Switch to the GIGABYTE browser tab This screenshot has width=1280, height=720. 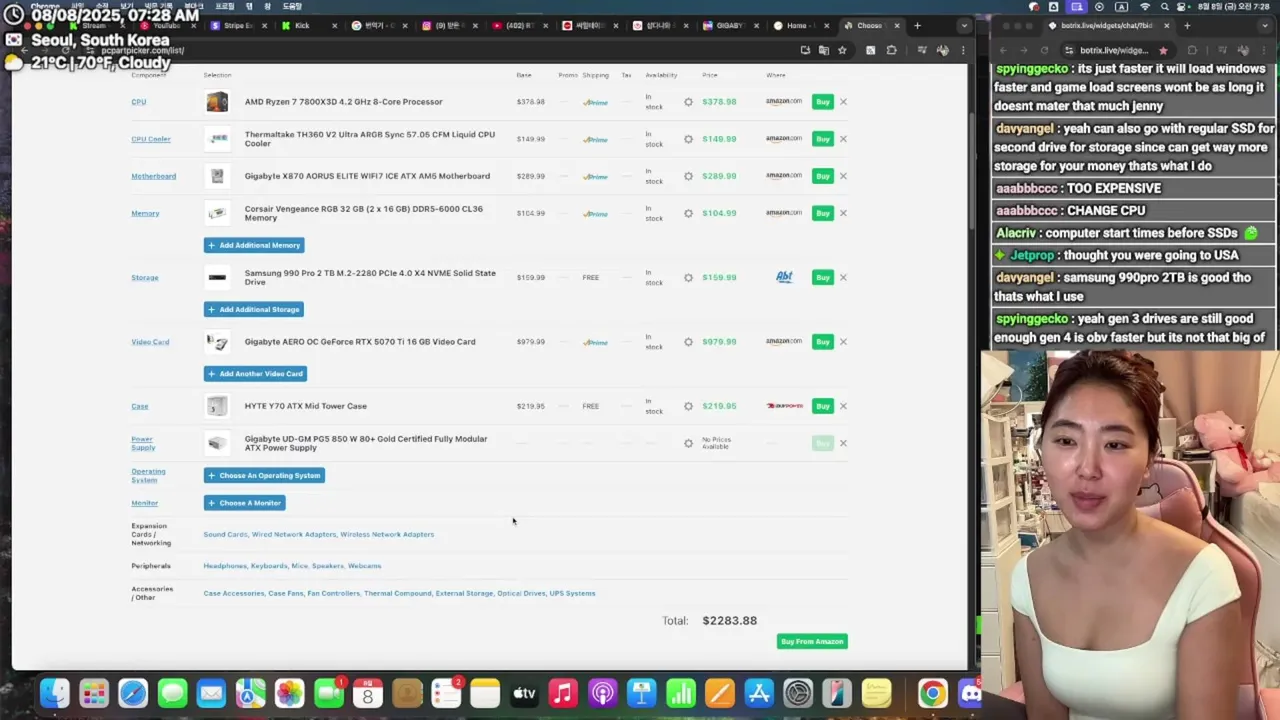(732, 26)
